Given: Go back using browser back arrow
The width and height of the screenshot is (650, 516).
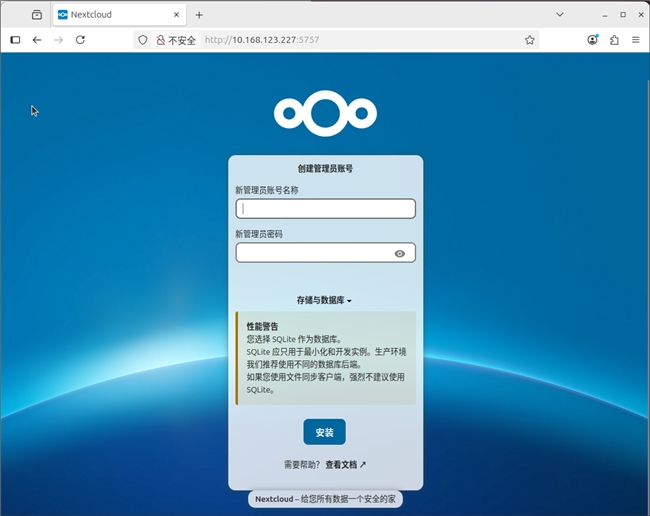Looking at the screenshot, I should click(x=37, y=40).
